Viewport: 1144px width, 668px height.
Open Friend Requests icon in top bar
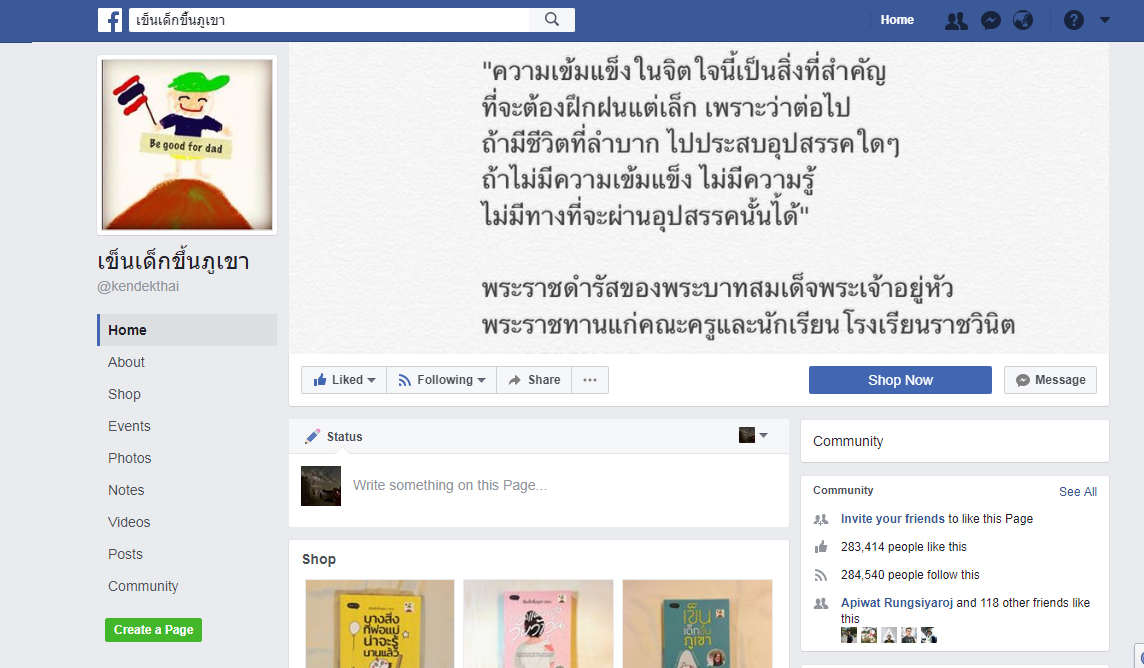coord(956,20)
